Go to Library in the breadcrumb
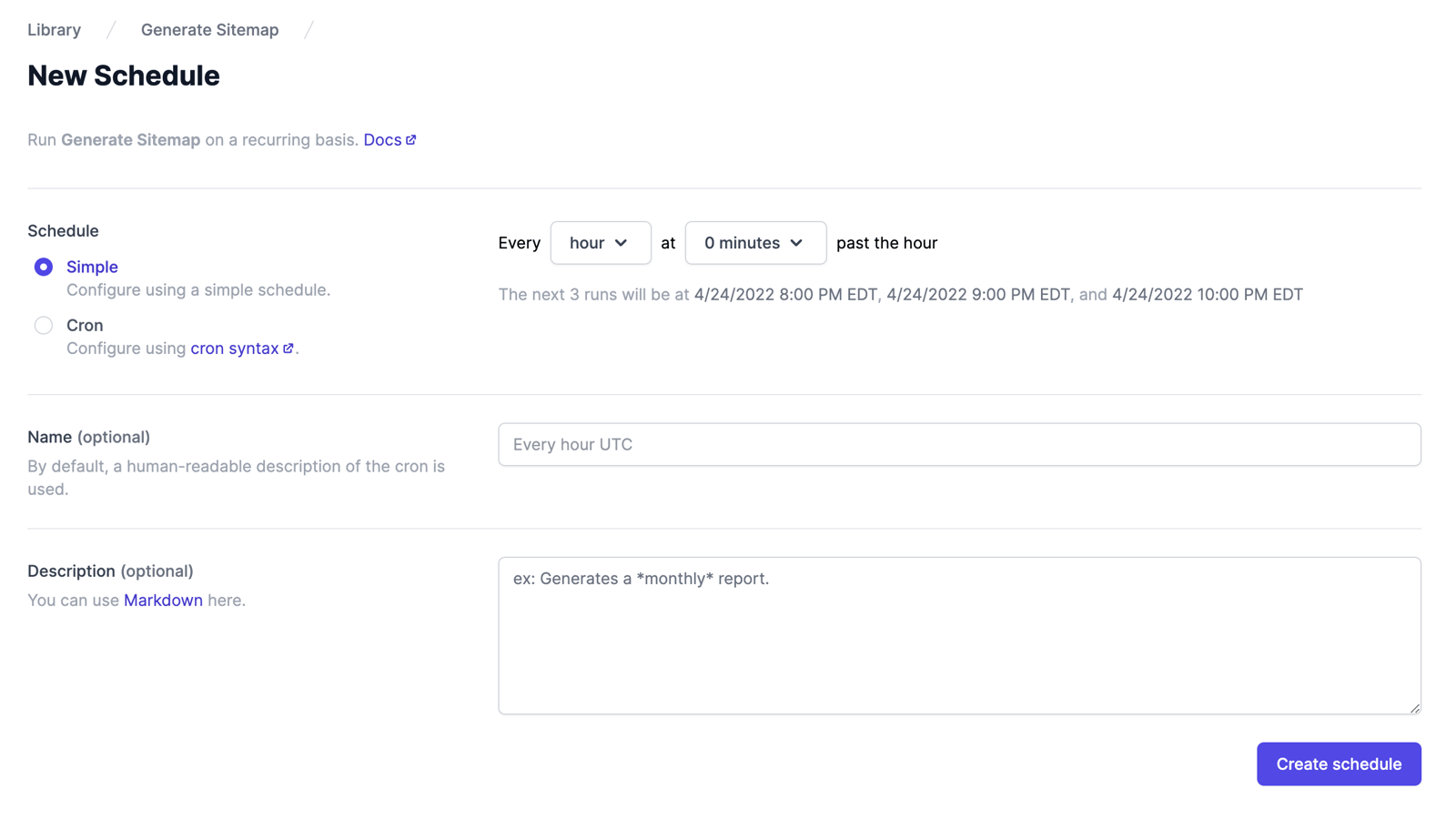 coord(54,30)
